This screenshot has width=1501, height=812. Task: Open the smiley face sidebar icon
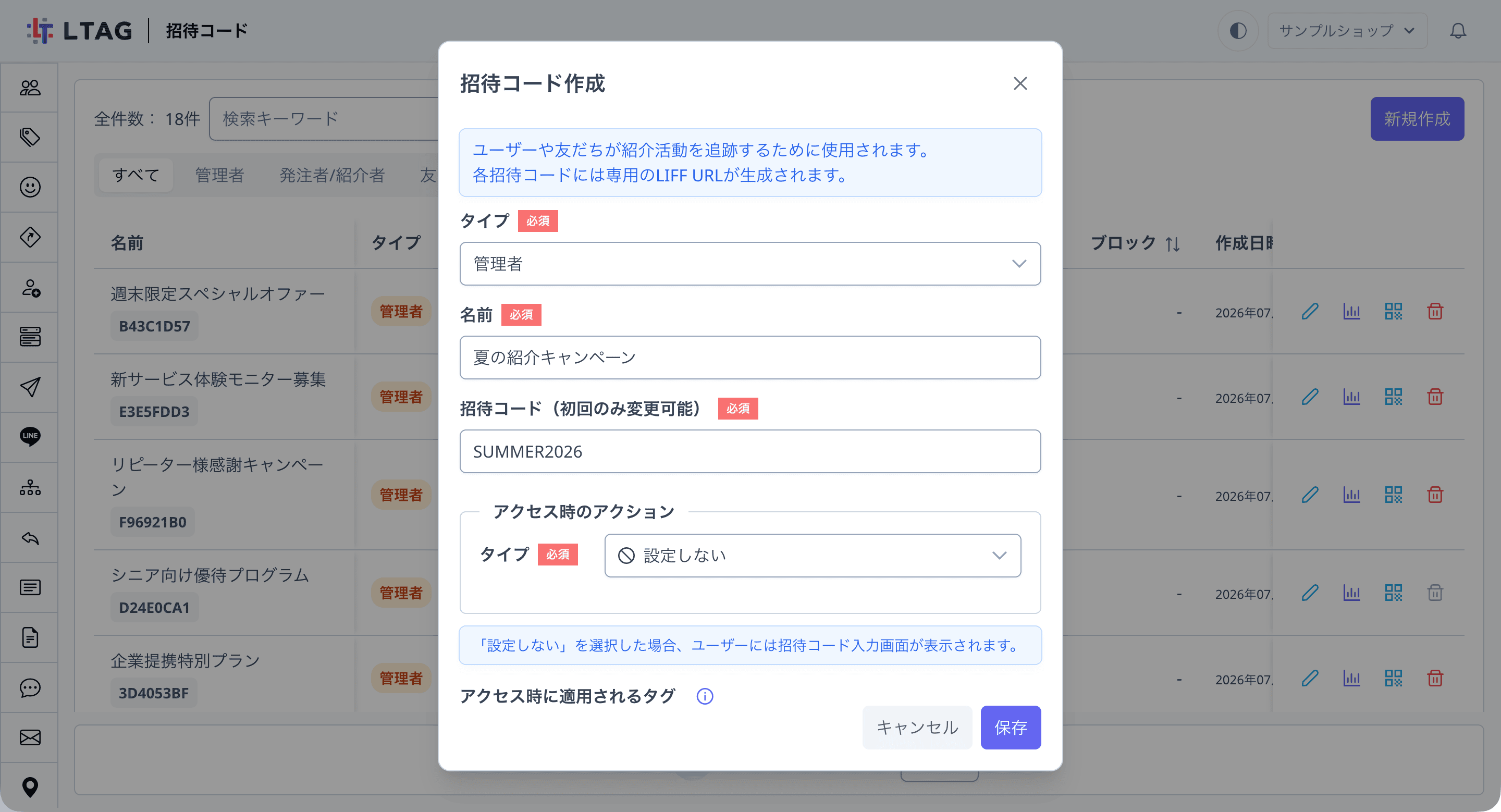pos(30,187)
